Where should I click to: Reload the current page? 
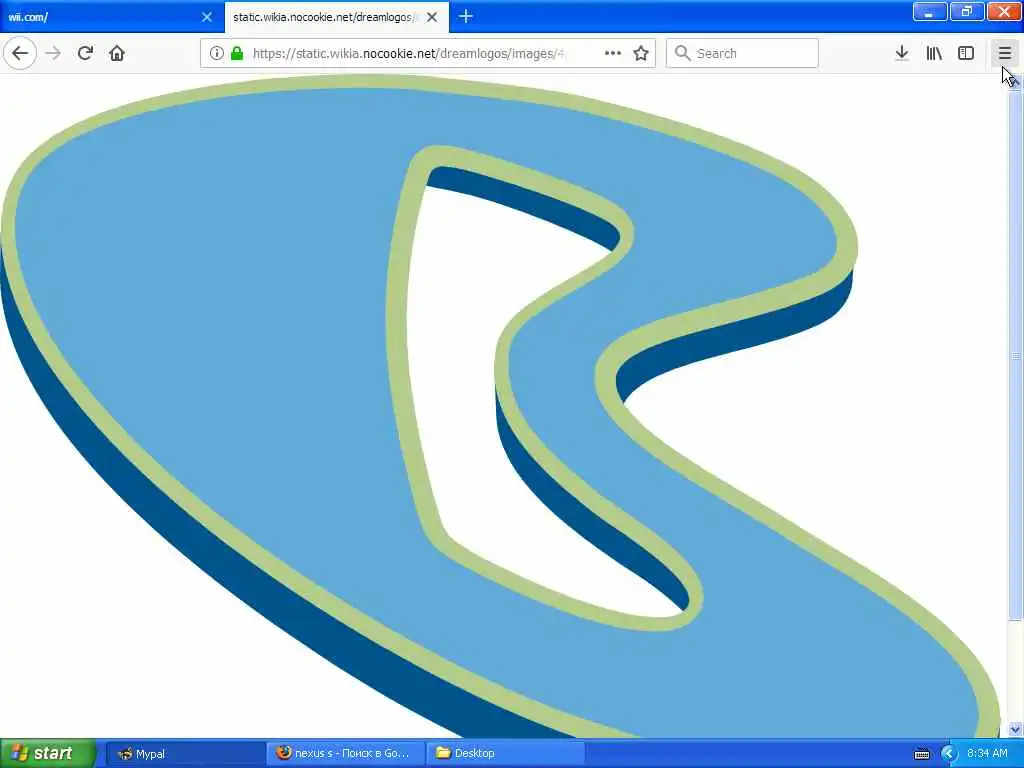point(85,53)
